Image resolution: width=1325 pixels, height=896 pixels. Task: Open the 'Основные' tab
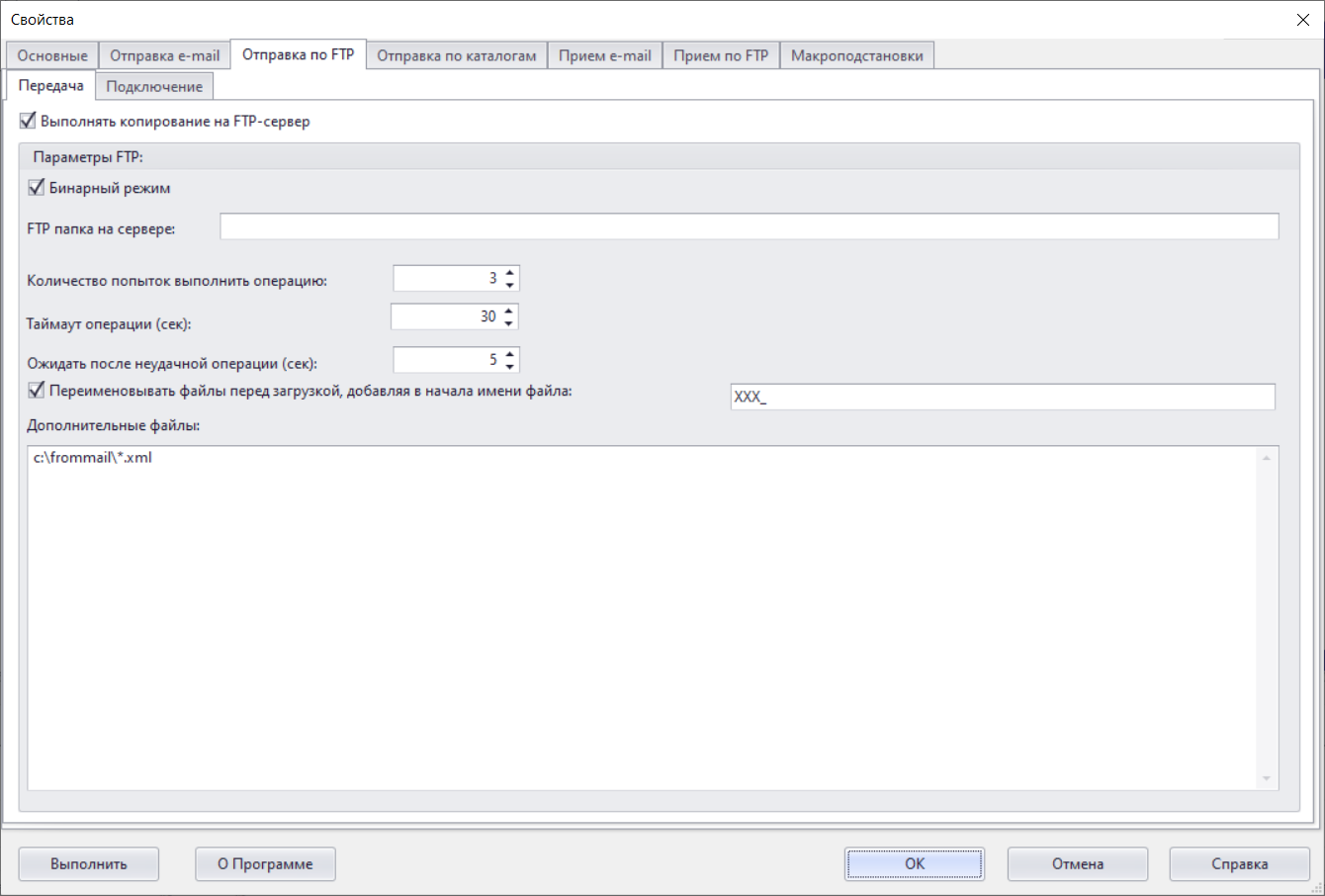52,55
